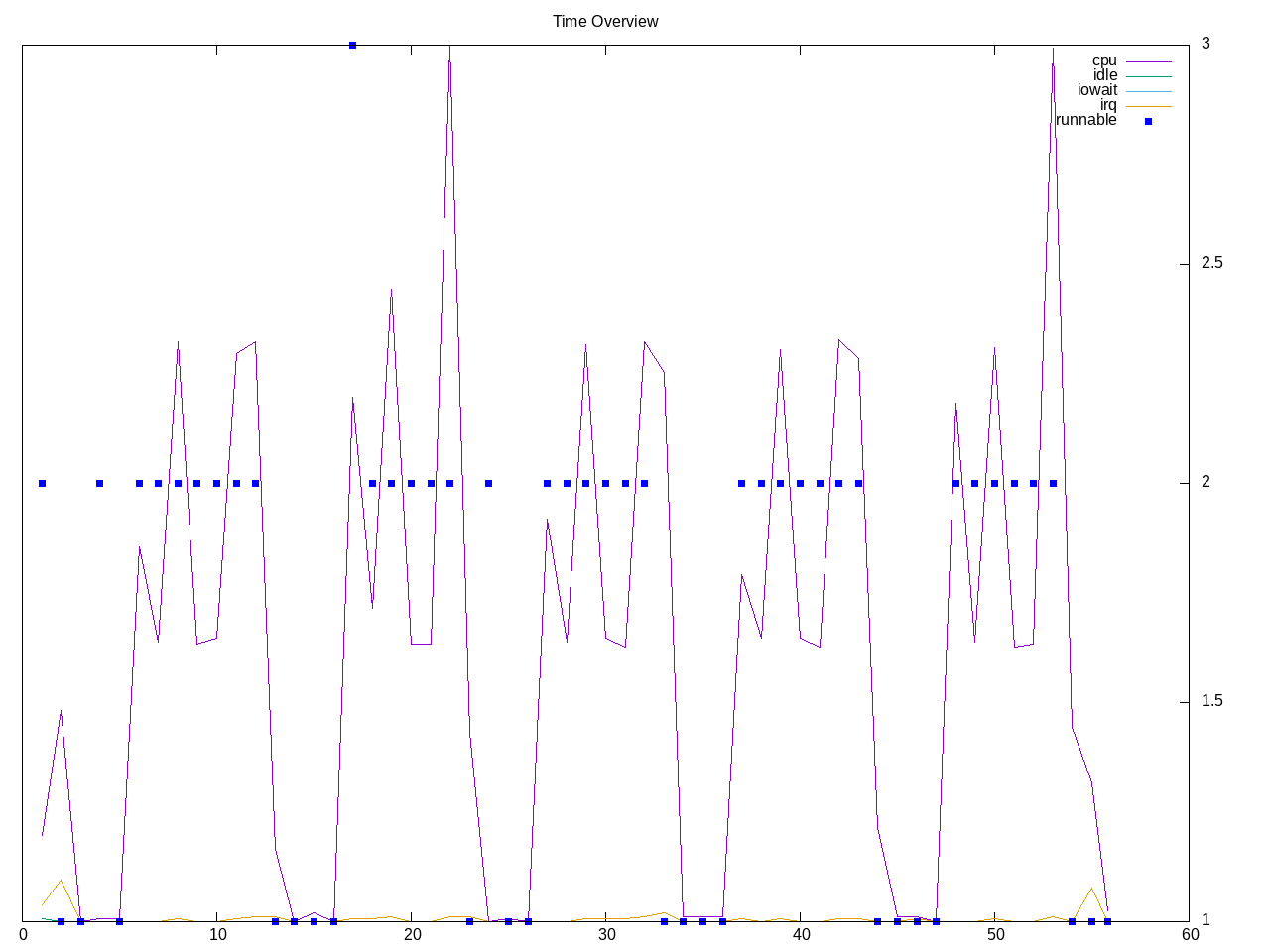This screenshot has height=952, width=1270.
Task: Click y-axis tick label '1.5'
Action: pyautogui.click(x=1212, y=701)
